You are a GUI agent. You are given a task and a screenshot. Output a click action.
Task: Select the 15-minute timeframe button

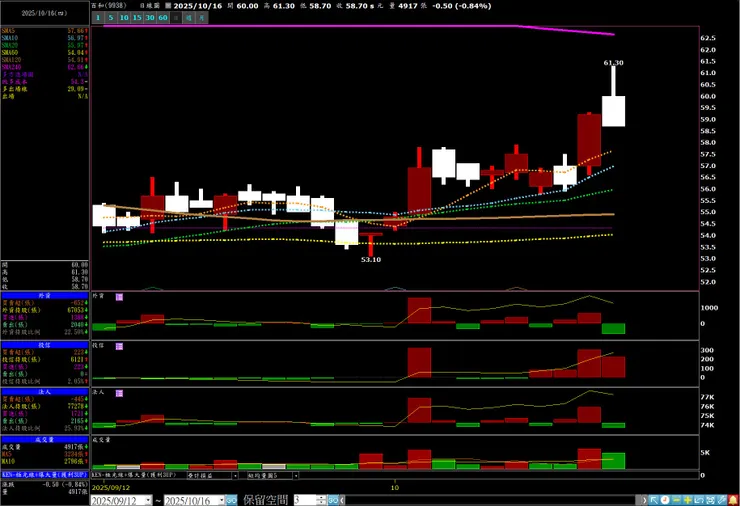(x=137, y=17)
